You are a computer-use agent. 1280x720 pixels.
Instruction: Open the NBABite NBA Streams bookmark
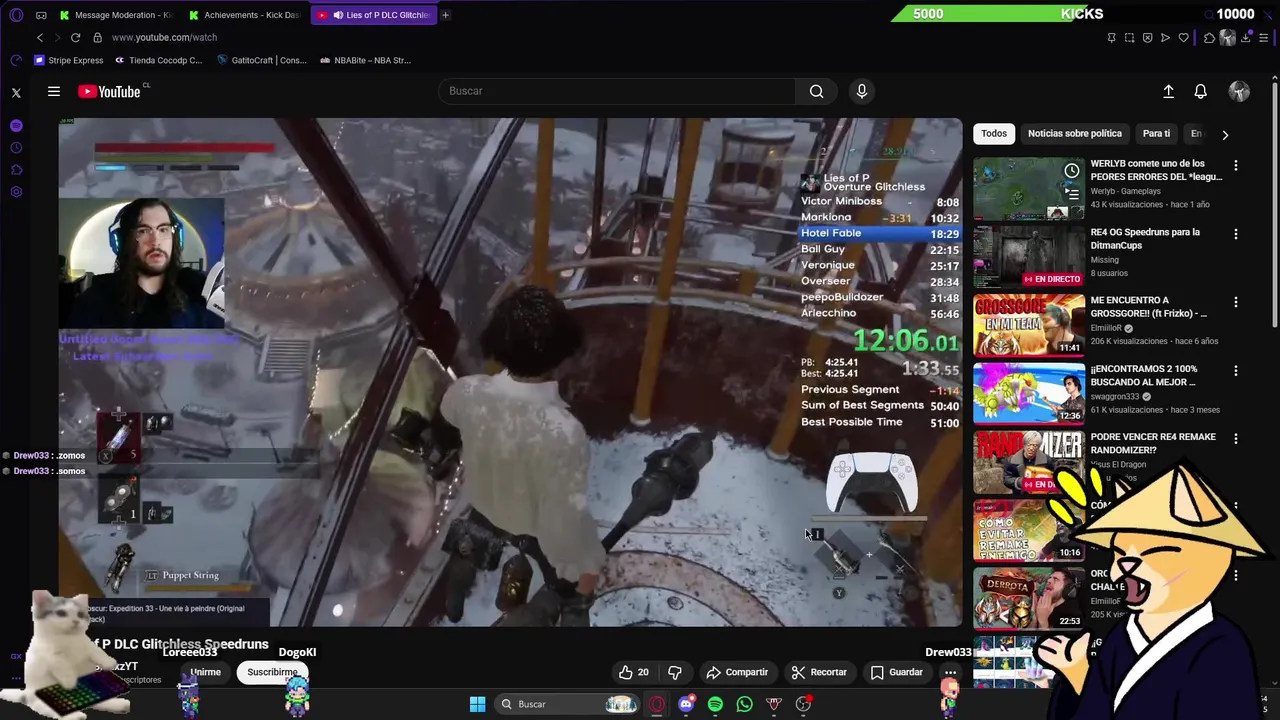point(365,60)
